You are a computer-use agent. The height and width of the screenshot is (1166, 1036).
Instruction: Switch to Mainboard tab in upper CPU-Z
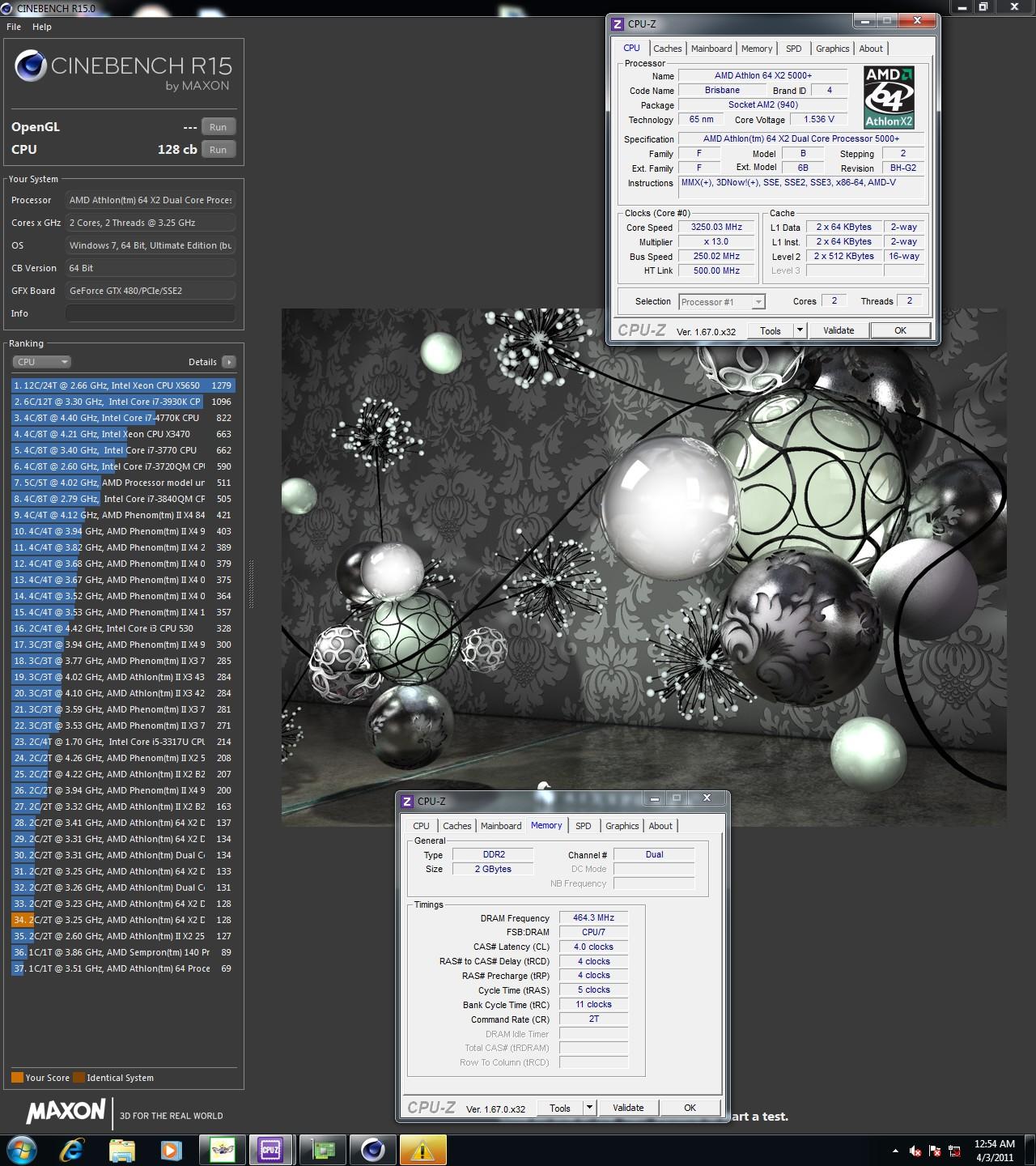point(711,49)
